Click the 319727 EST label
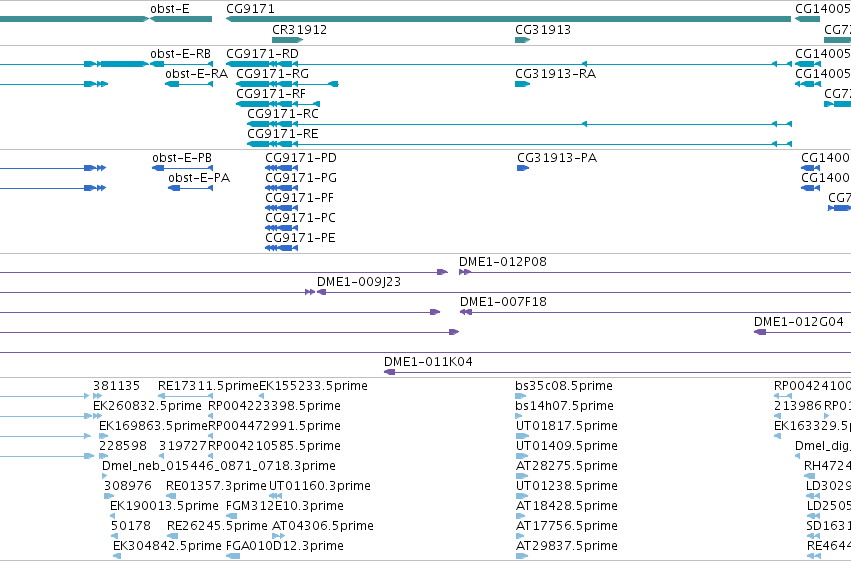Image resolution: width=851 pixels, height=561 pixels. click(x=183, y=447)
